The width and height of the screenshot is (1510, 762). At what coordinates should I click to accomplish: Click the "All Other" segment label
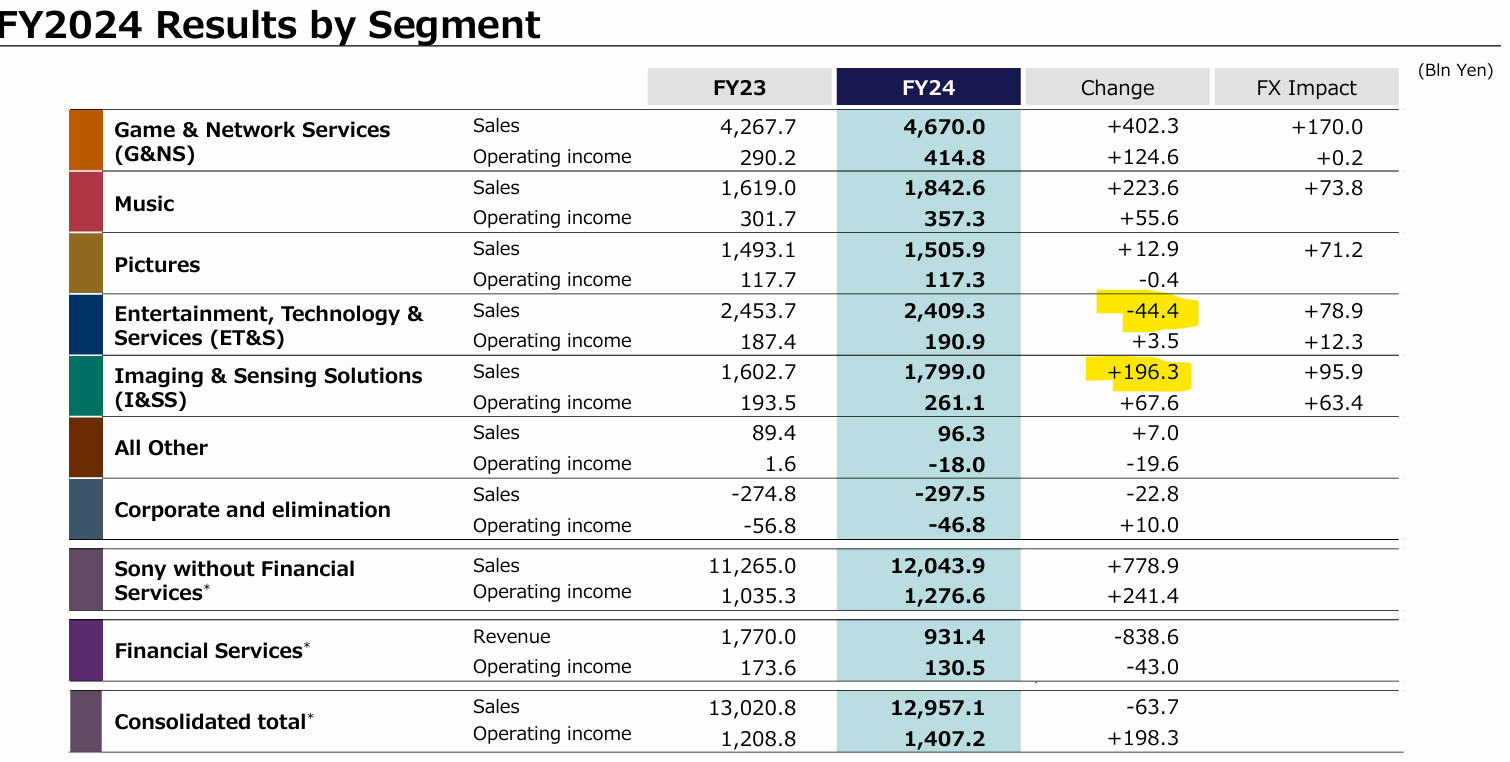coord(161,448)
